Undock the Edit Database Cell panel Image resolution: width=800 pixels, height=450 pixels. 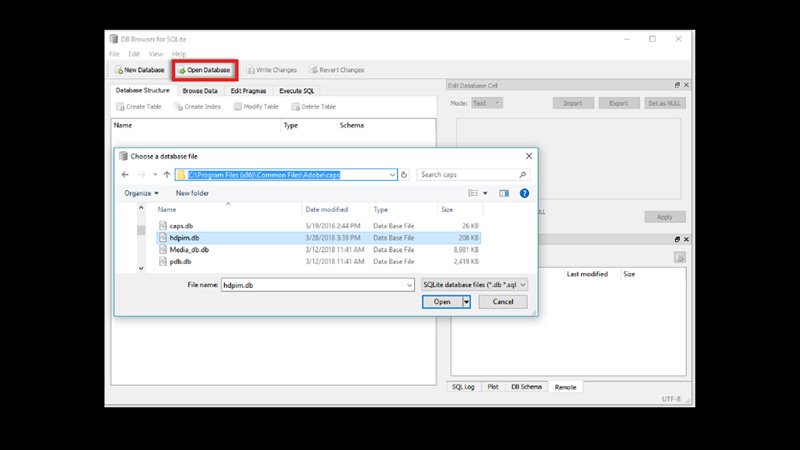click(677, 85)
